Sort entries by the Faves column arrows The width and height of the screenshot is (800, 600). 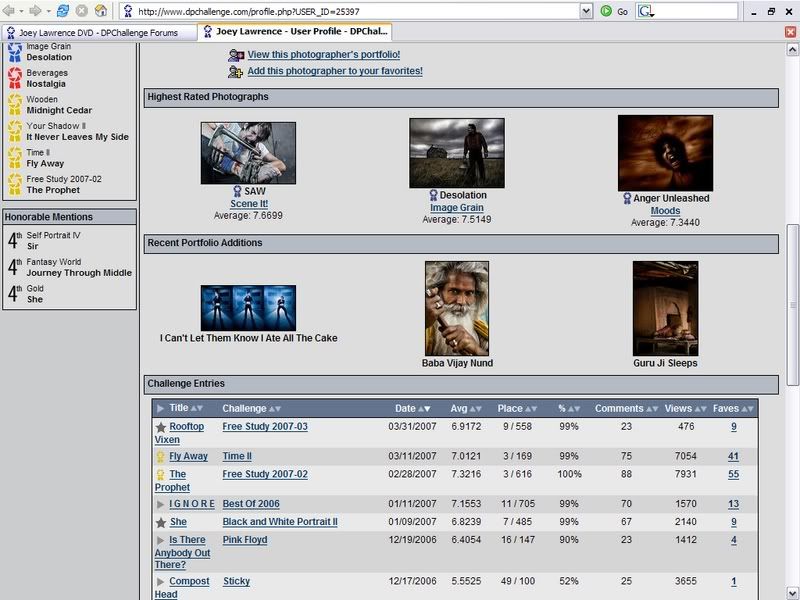pos(747,409)
